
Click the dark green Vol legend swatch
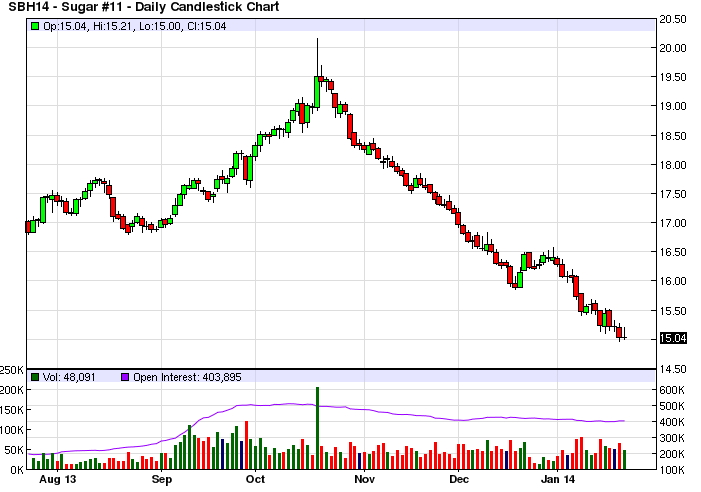pos(35,377)
